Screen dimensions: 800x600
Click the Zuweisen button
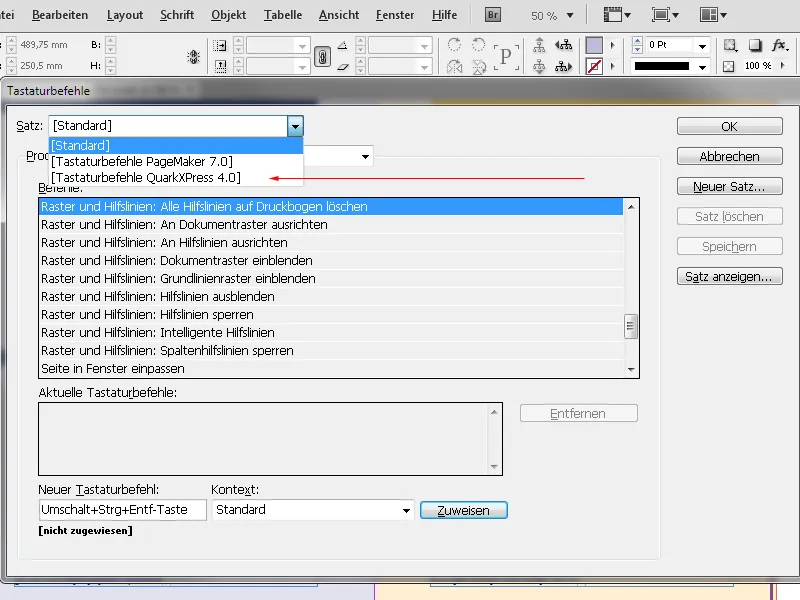(464, 510)
